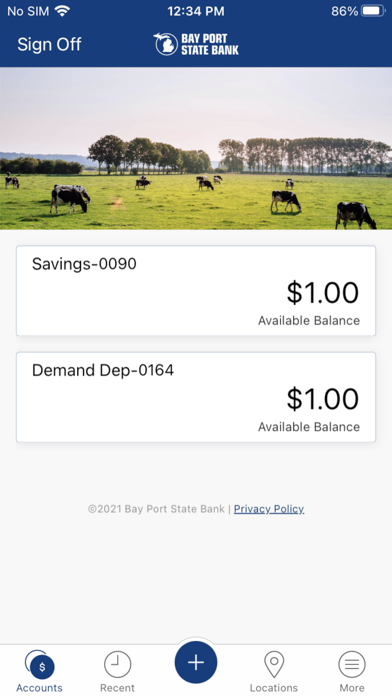
Task: Tap the battery indicator icon
Action: pos(374,11)
